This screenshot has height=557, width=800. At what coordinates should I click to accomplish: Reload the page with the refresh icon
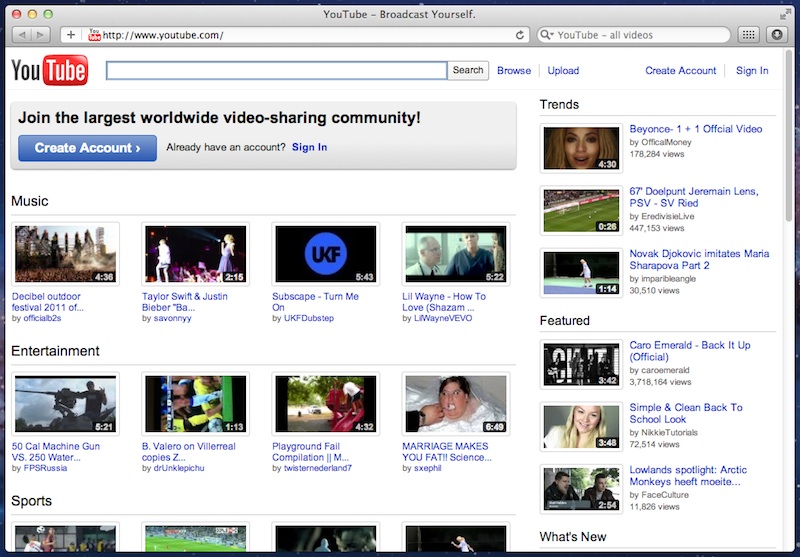click(520, 35)
